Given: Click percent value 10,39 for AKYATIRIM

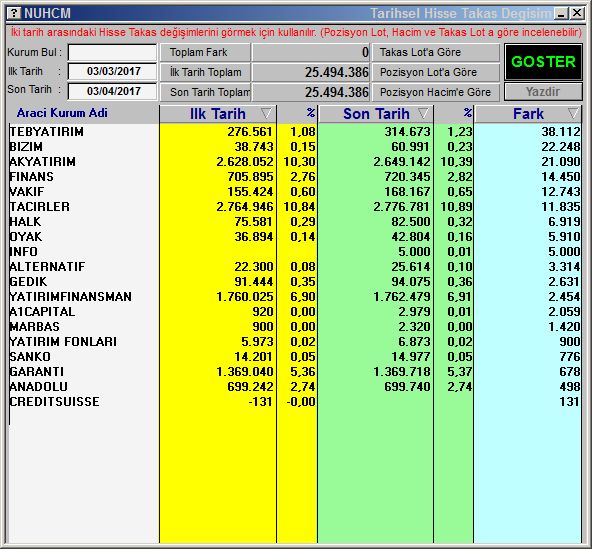Looking at the screenshot, I should [456, 162].
